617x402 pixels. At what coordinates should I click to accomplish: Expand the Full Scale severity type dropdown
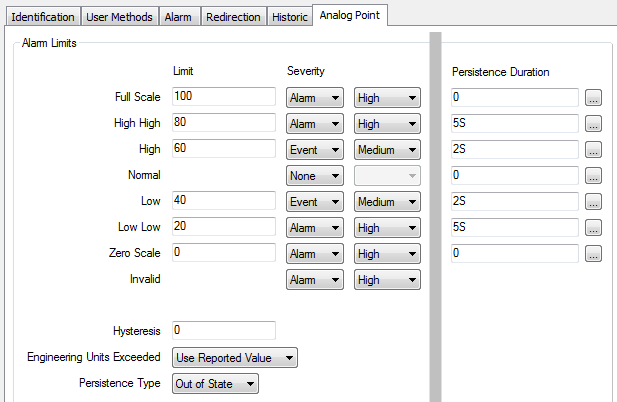click(x=315, y=98)
